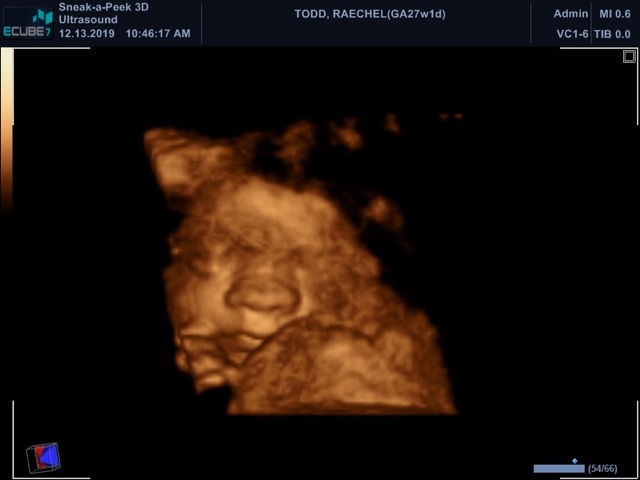The height and width of the screenshot is (480, 640).
Task: Click the ECUBE 7 logo
Action: pos(28,22)
